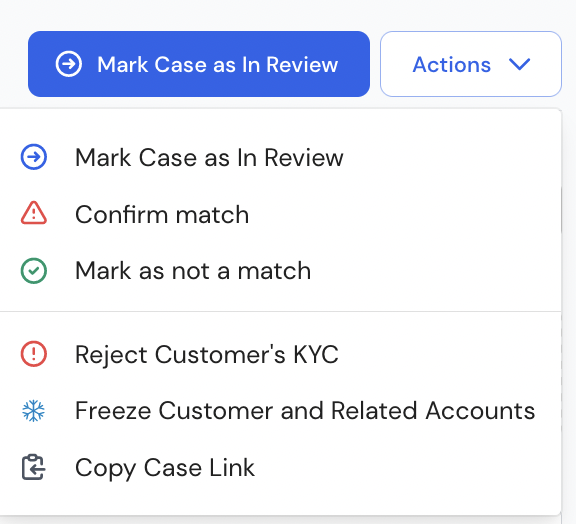Choose Copy Case Link
Screen dimensions: 576x524
281,467
